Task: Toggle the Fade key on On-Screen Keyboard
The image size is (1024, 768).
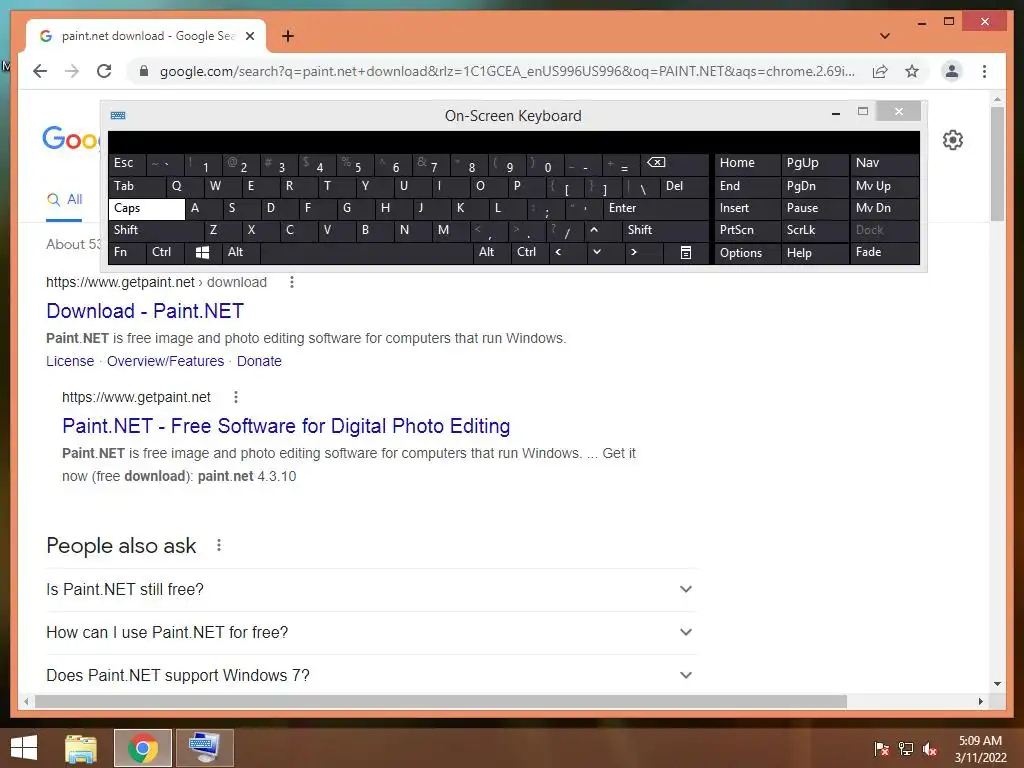Action: tap(885, 253)
